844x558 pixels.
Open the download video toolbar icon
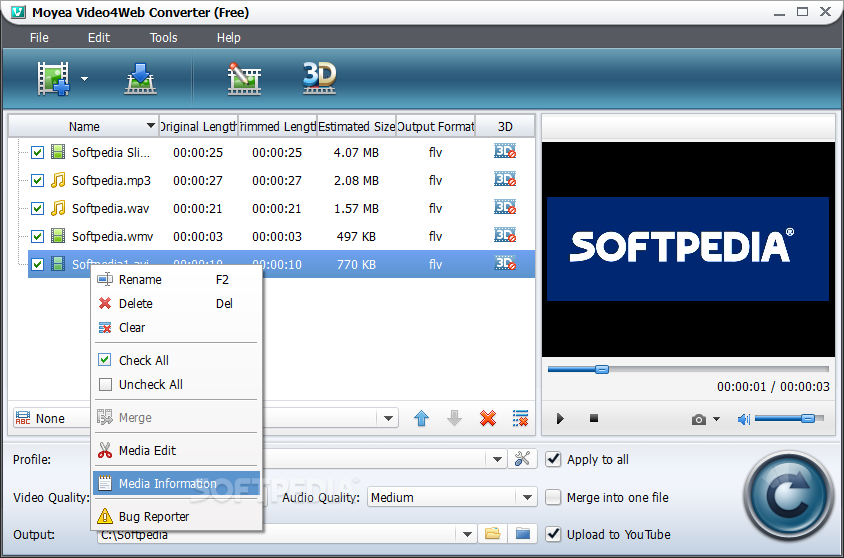pyautogui.click(x=140, y=79)
